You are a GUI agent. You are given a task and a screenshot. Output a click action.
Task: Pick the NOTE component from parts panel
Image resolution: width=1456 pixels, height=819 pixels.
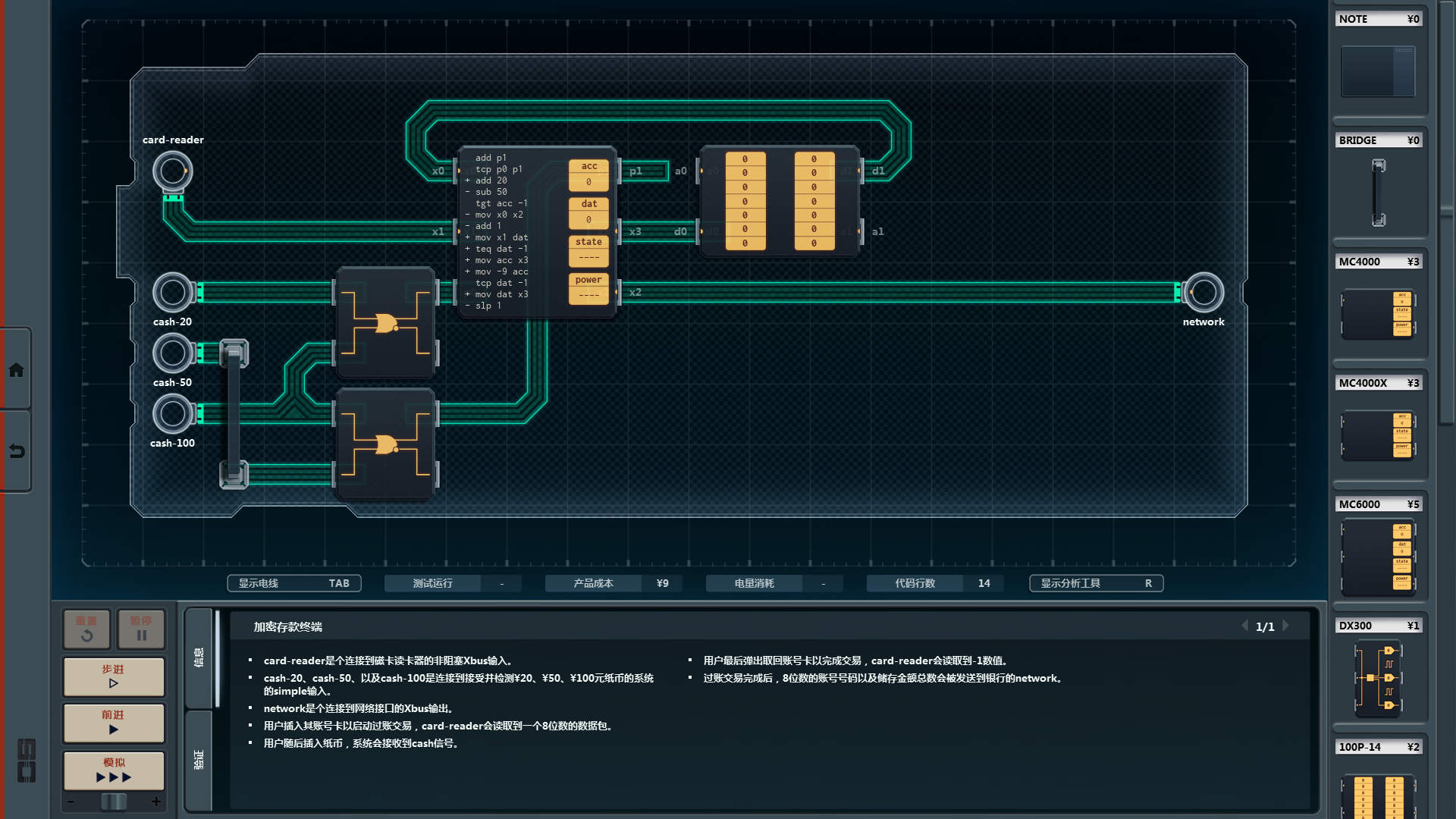(x=1378, y=71)
